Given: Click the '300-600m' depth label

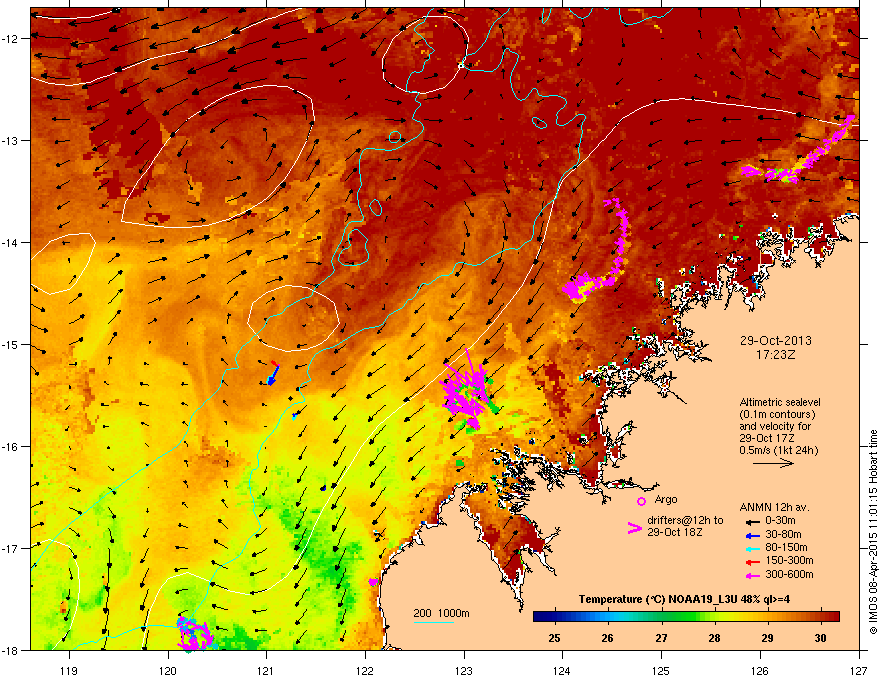Looking at the screenshot, I should 789,575.
